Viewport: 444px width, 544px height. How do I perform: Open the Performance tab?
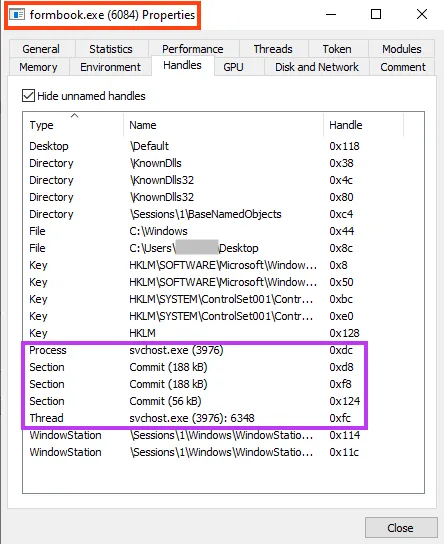tap(193, 49)
